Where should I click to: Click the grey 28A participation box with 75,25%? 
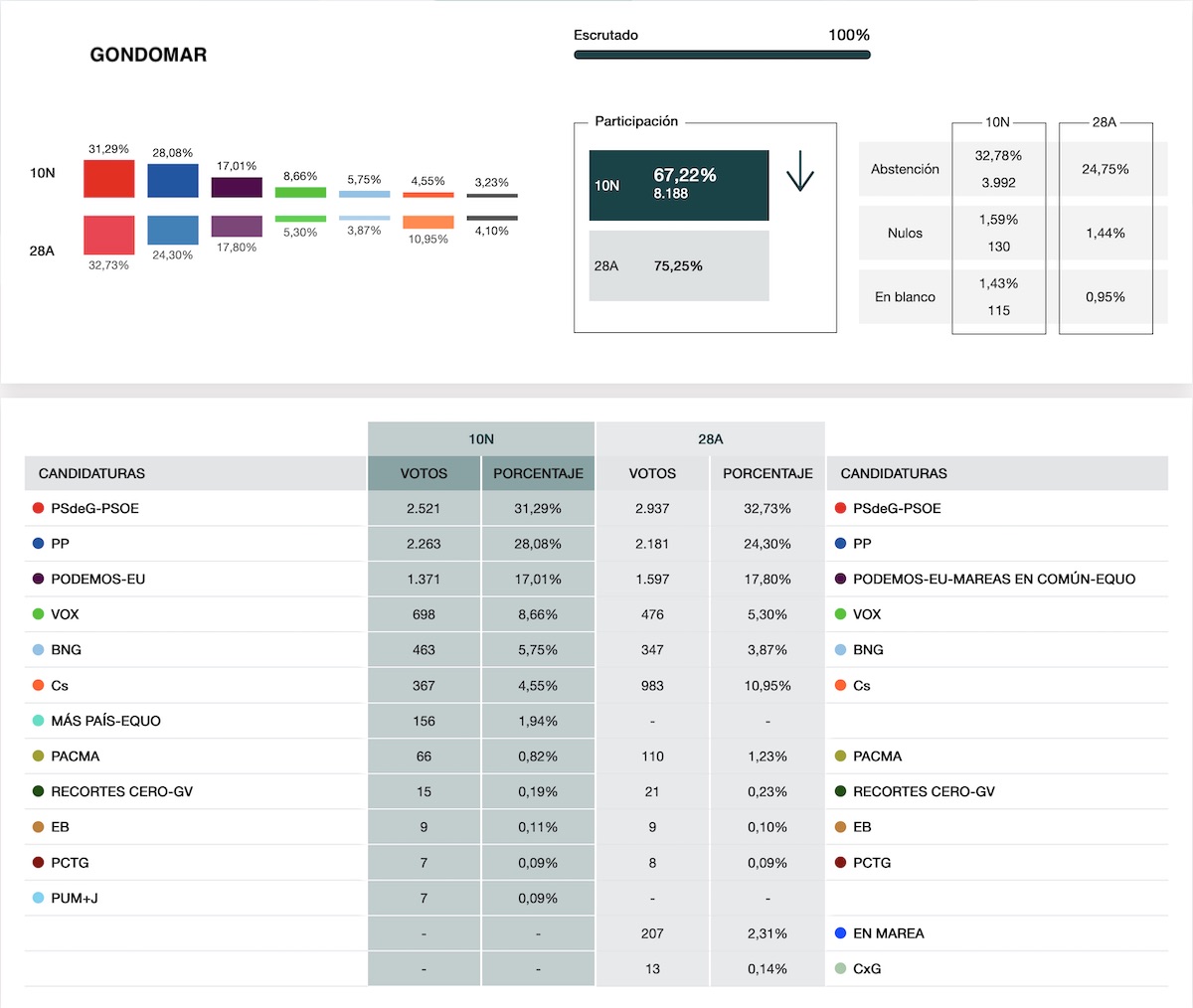pyautogui.click(x=679, y=265)
